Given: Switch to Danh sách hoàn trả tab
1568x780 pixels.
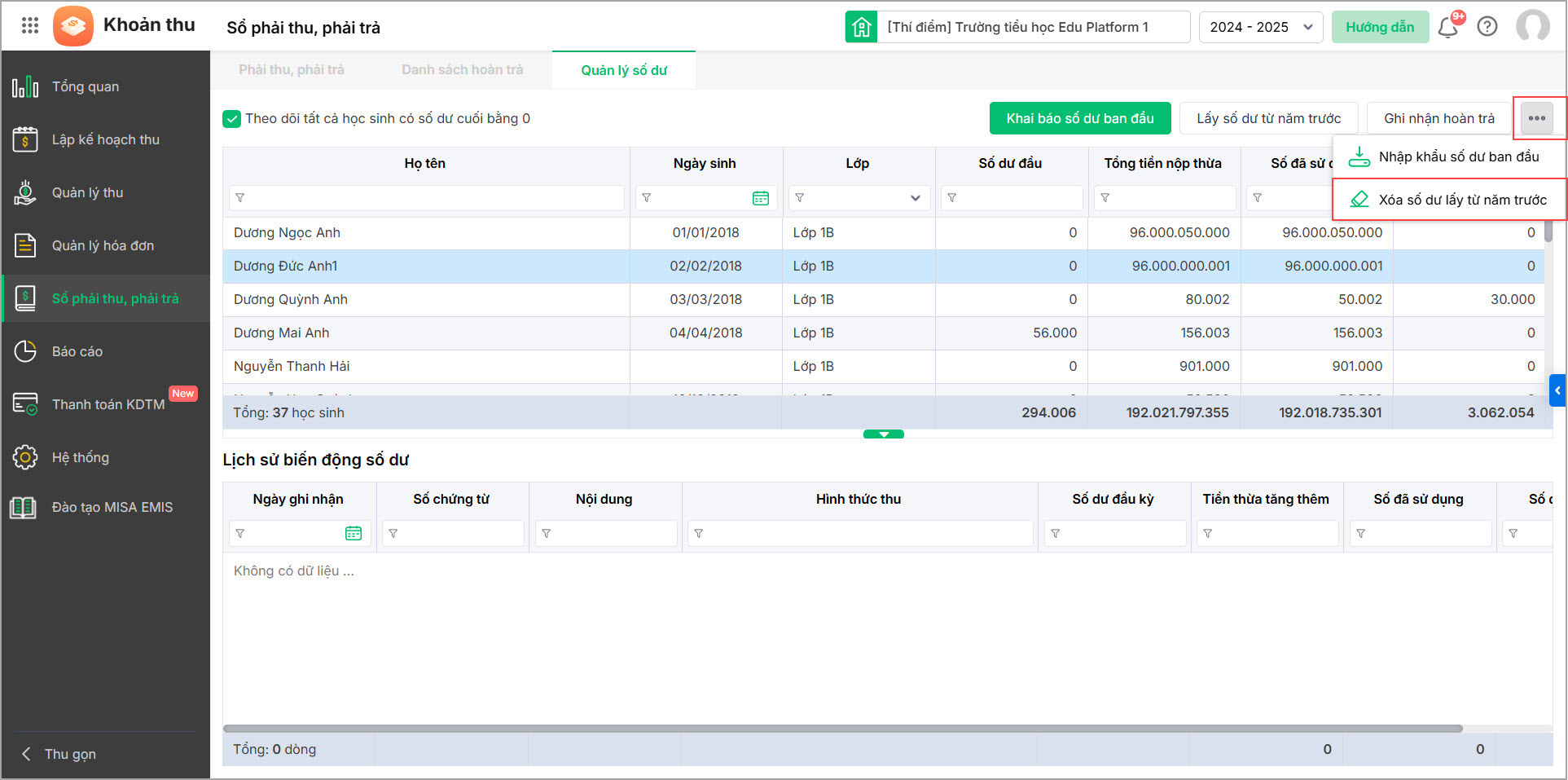Looking at the screenshot, I should (463, 70).
